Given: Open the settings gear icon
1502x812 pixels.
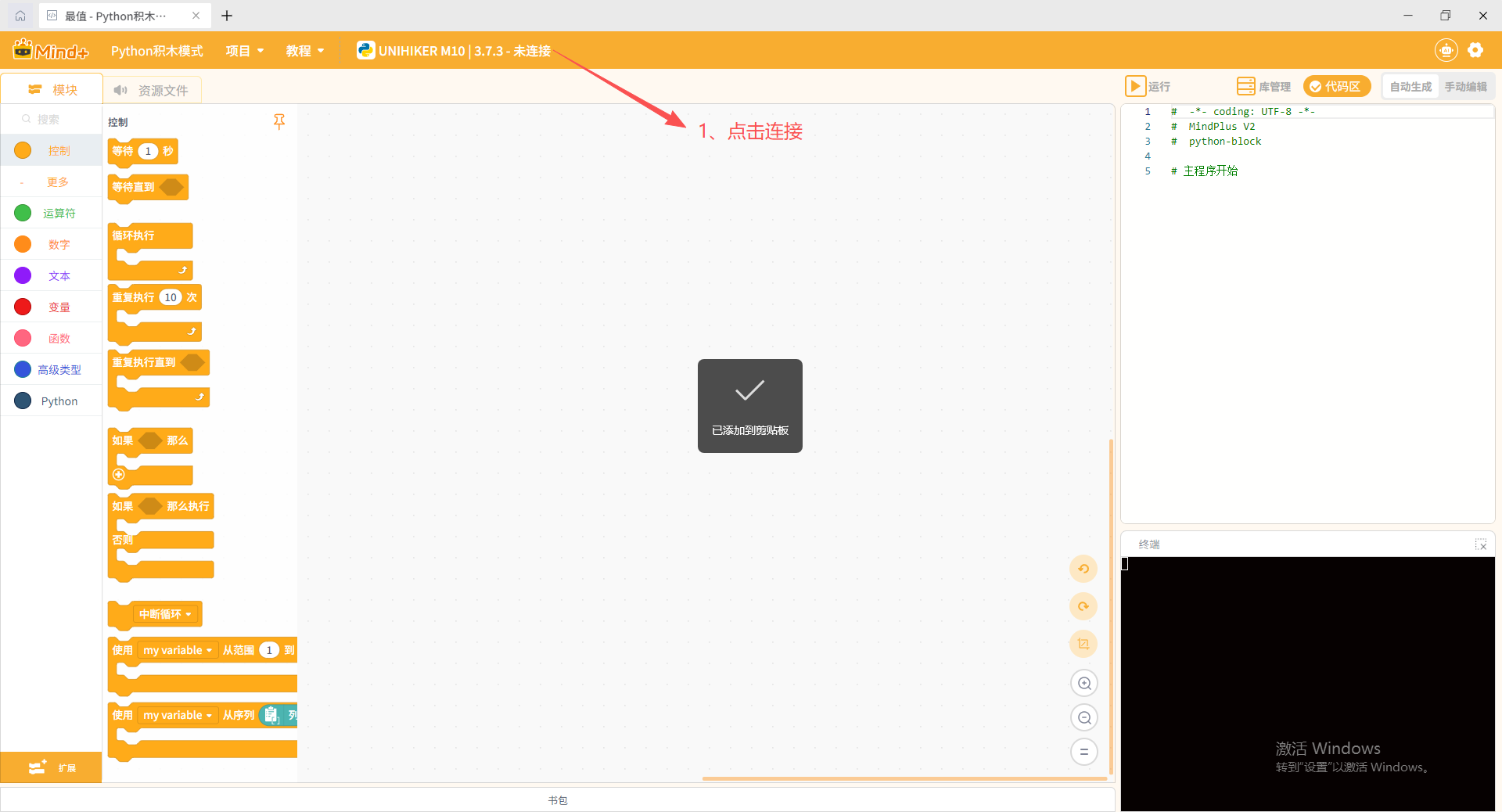Looking at the screenshot, I should click(x=1475, y=50).
